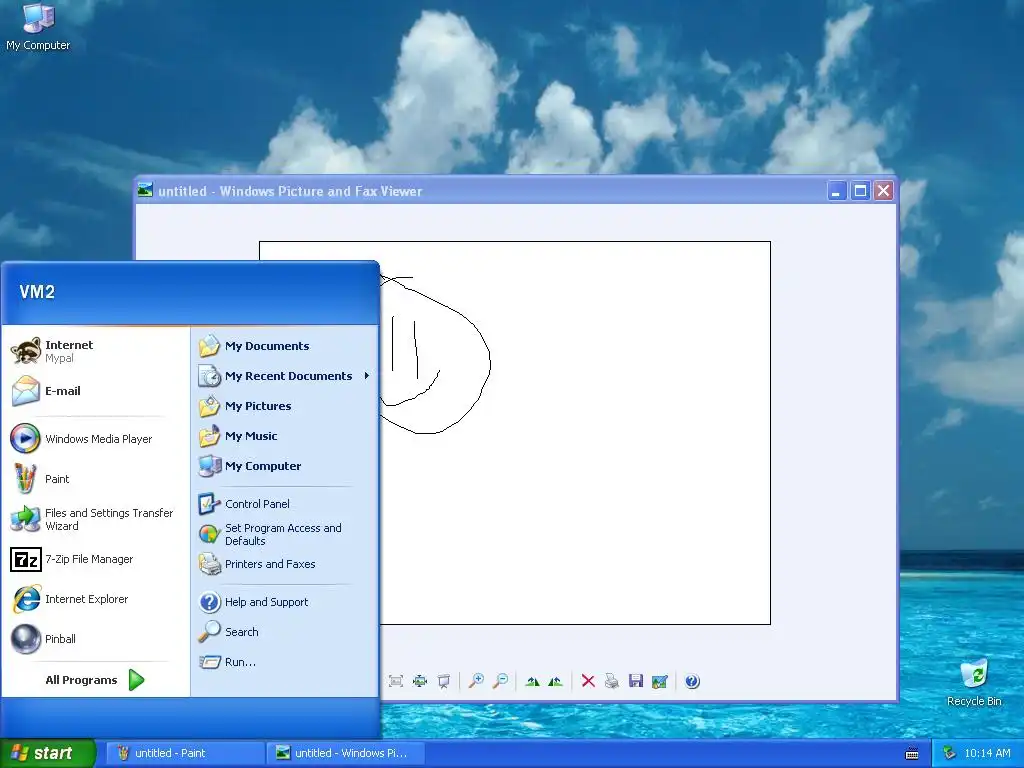Open Control Panel from Start menu
1024x768 pixels.
[284, 504]
